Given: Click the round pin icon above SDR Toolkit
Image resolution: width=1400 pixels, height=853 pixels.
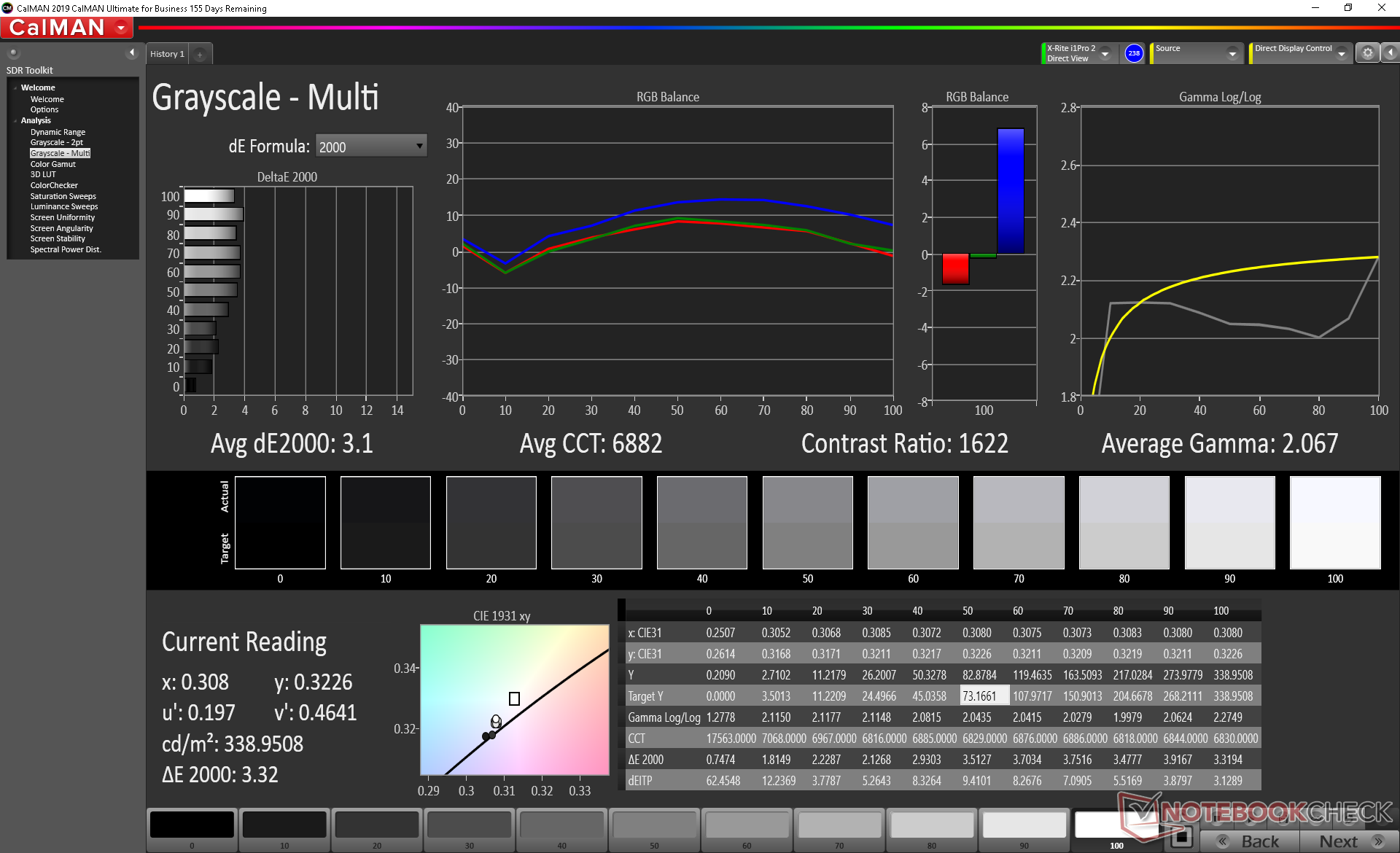Looking at the screenshot, I should point(13,52).
